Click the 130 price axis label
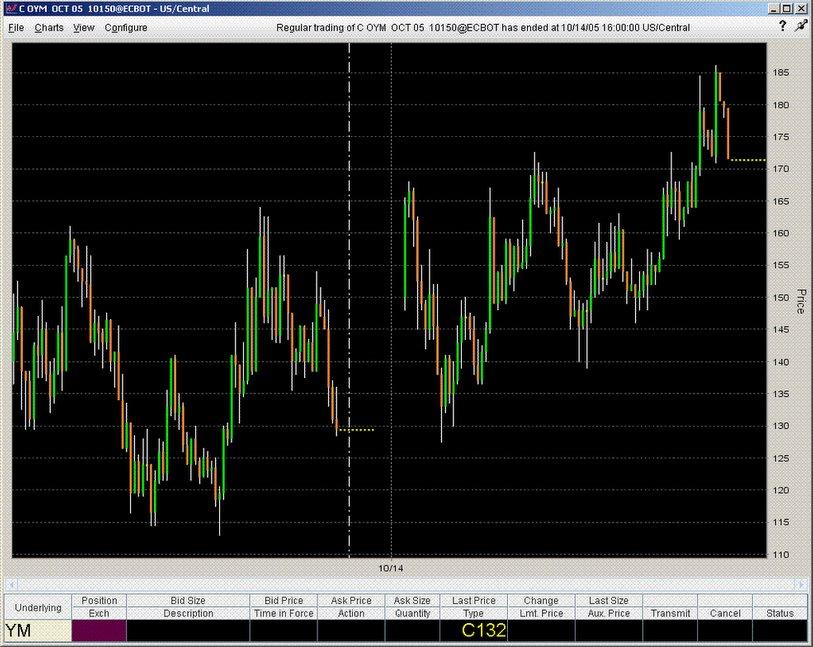The height and width of the screenshot is (647, 813). click(781, 426)
